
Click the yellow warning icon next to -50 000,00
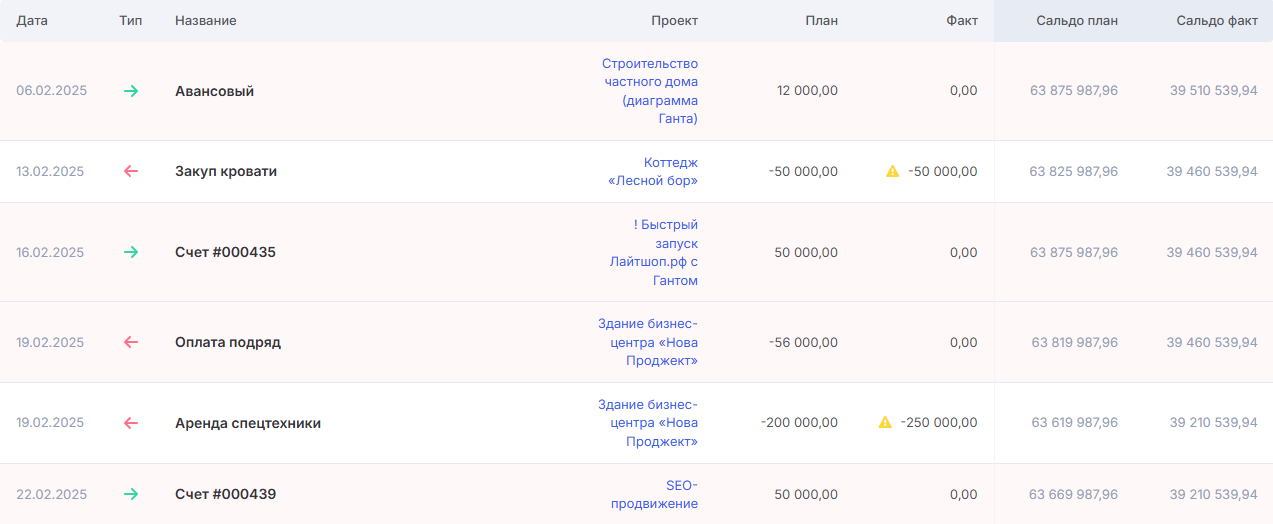tap(893, 171)
